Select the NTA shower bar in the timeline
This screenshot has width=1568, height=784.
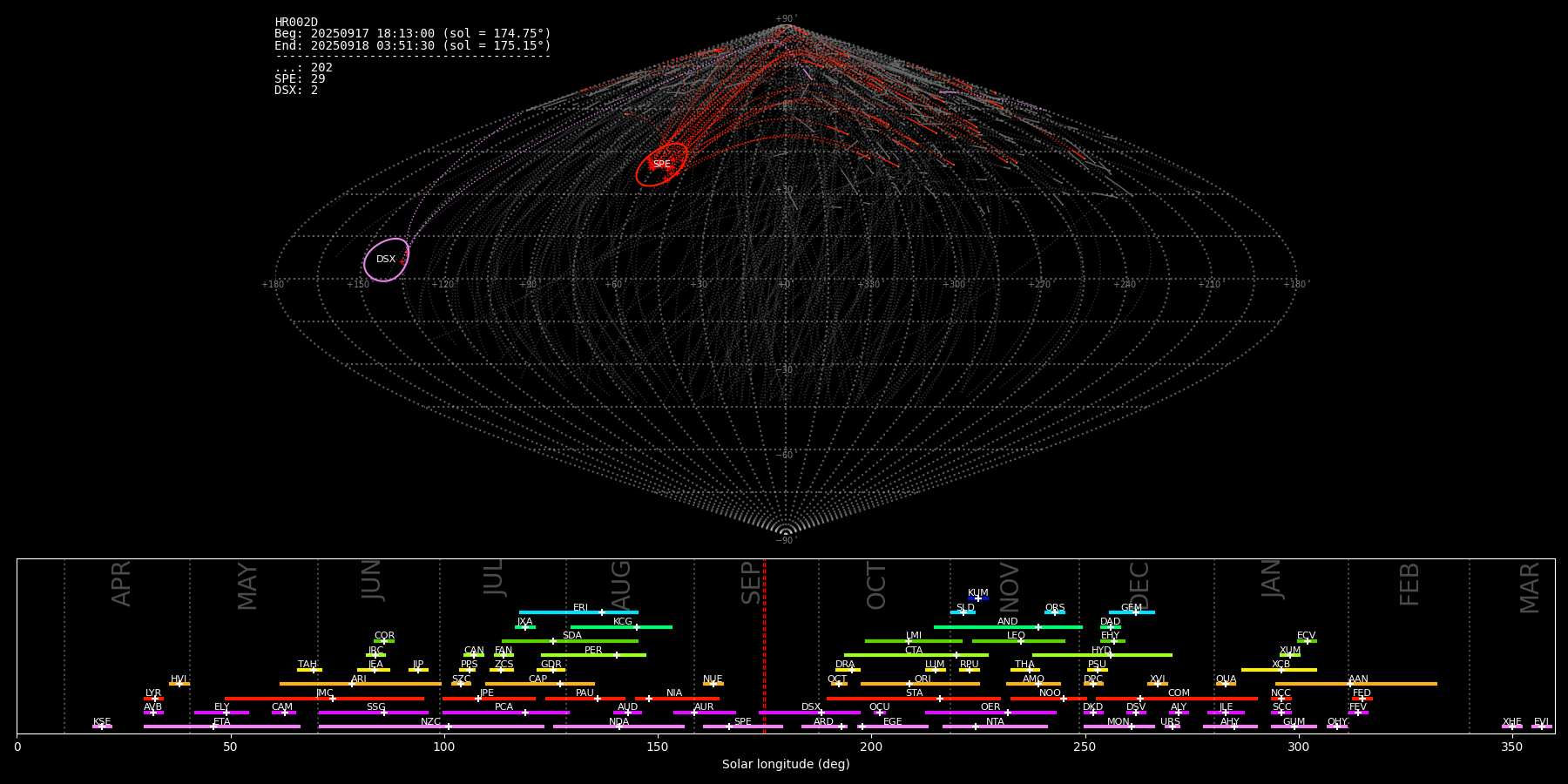995,727
